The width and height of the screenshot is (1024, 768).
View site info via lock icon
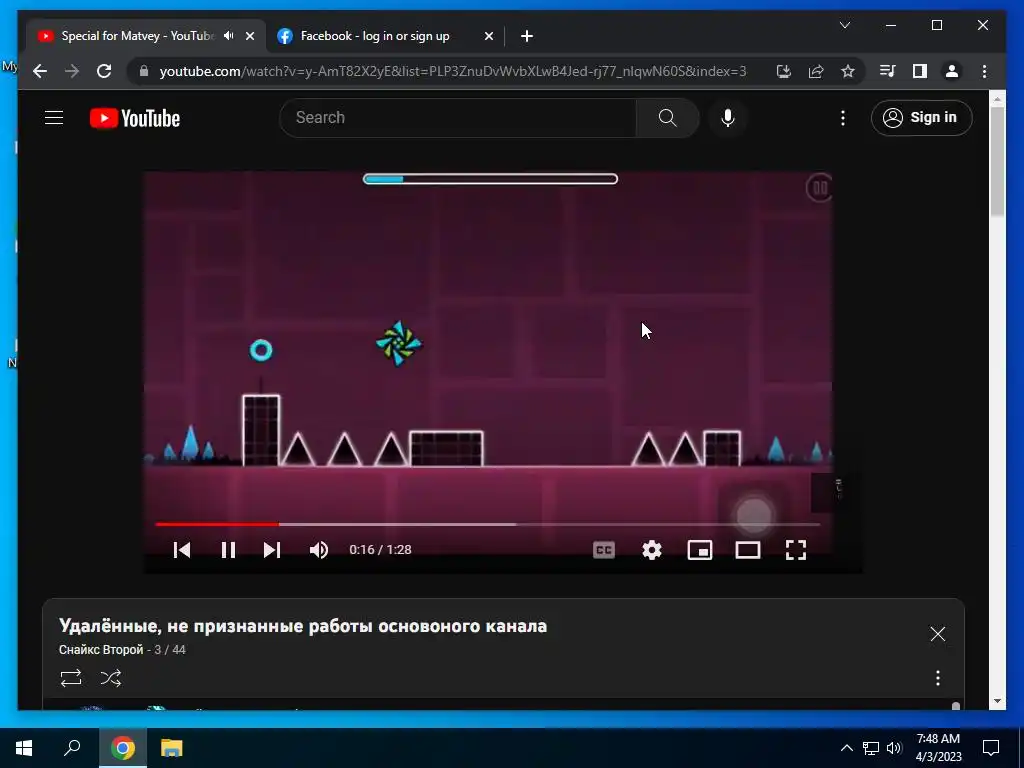(x=144, y=71)
